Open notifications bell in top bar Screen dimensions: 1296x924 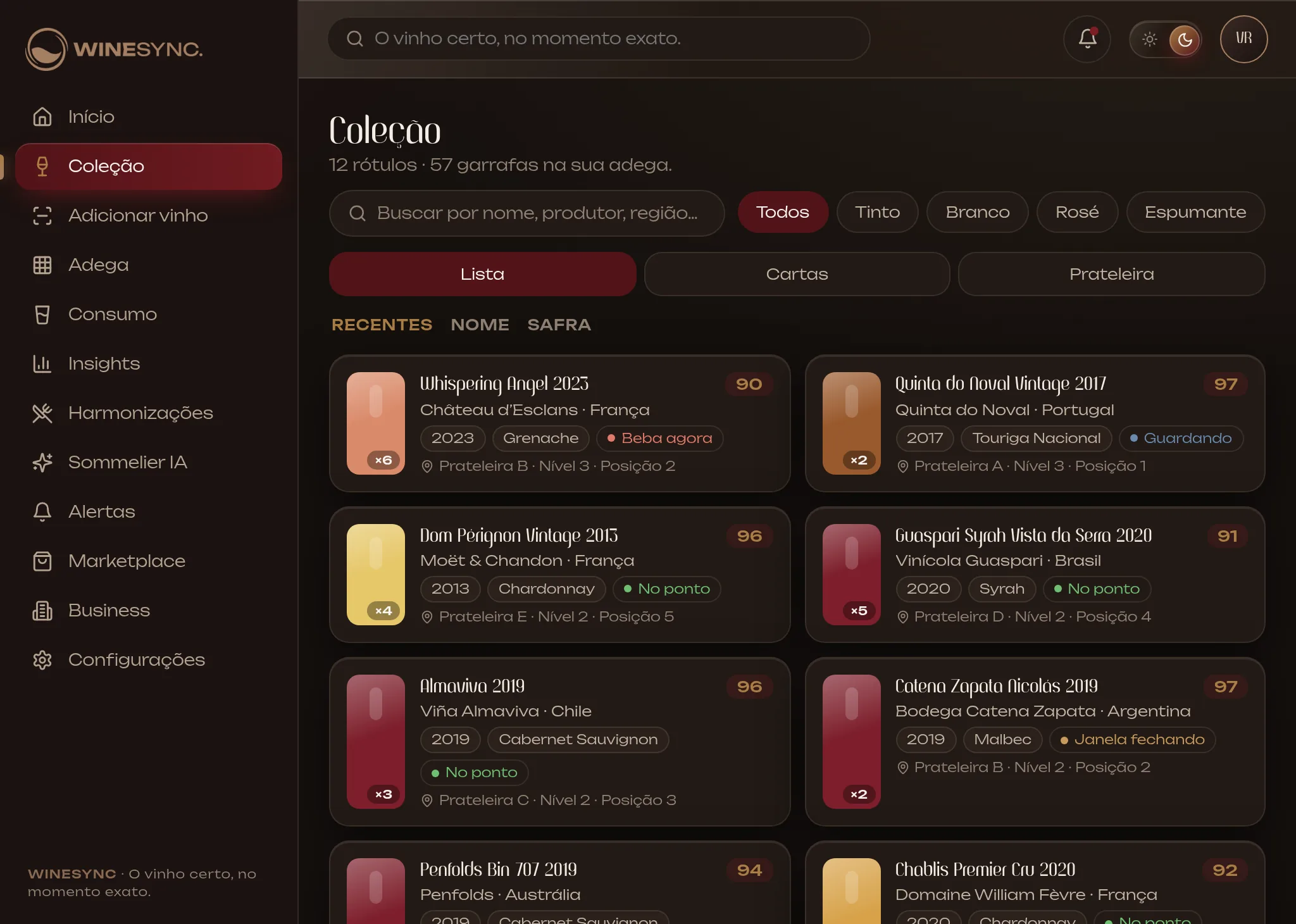click(x=1087, y=39)
